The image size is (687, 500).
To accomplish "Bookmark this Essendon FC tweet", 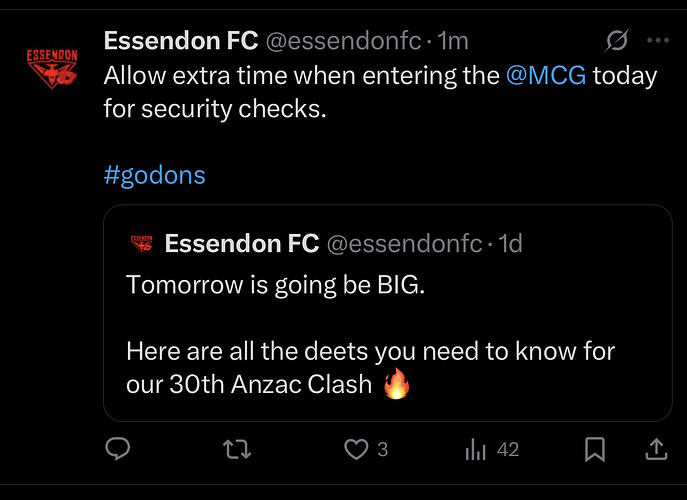I will [x=595, y=450].
